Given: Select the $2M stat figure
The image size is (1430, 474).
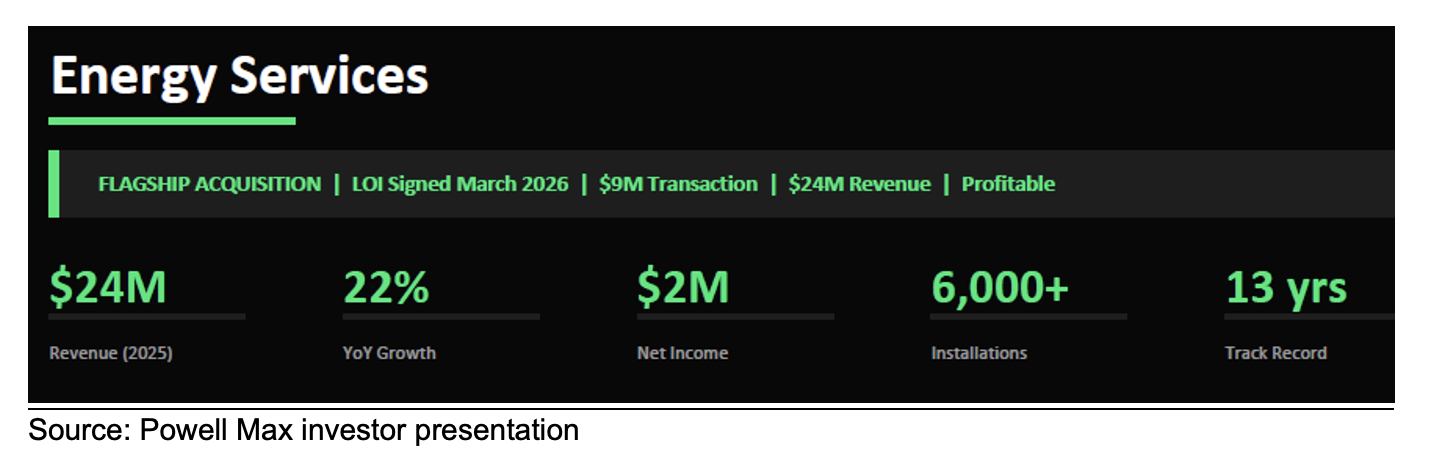Looking at the screenshot, I should tap(683, 288).
